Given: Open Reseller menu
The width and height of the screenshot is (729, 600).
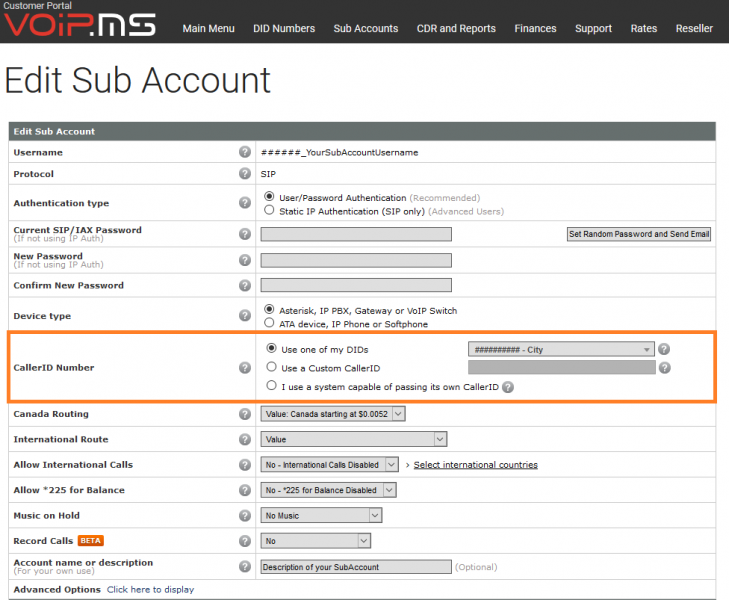Looking at the screenshot, I should click(694, 28).
